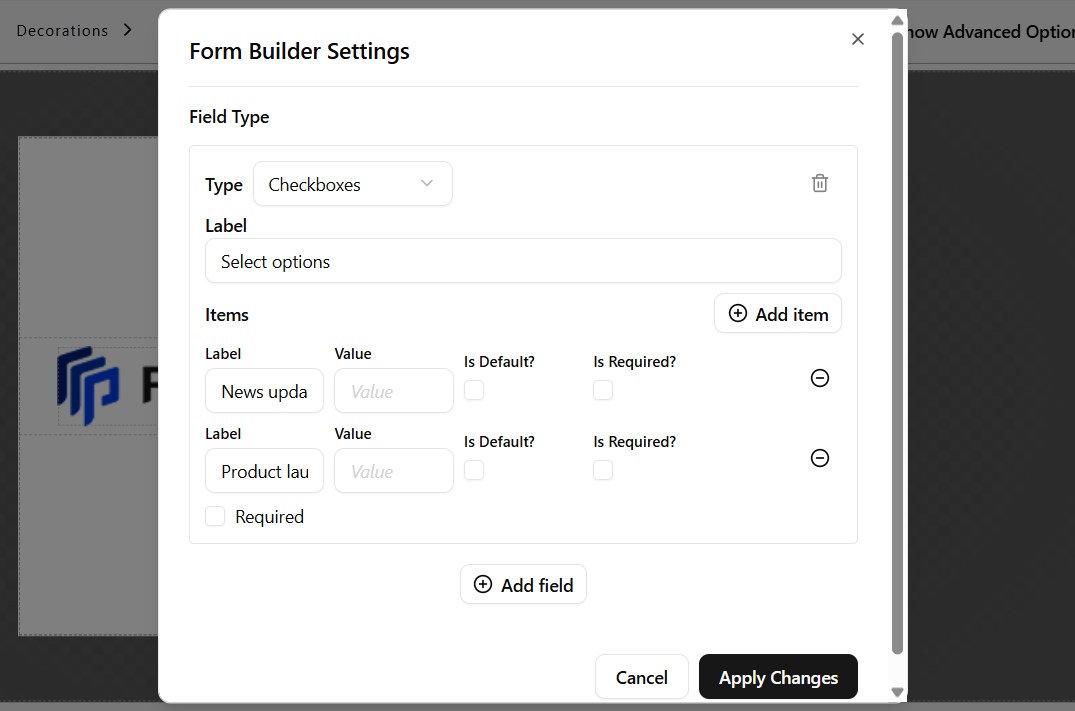Close the Form Builder Settings dialog
Image resolution: width=1075 pixels, height=711 pixels.
coord(857,39)
